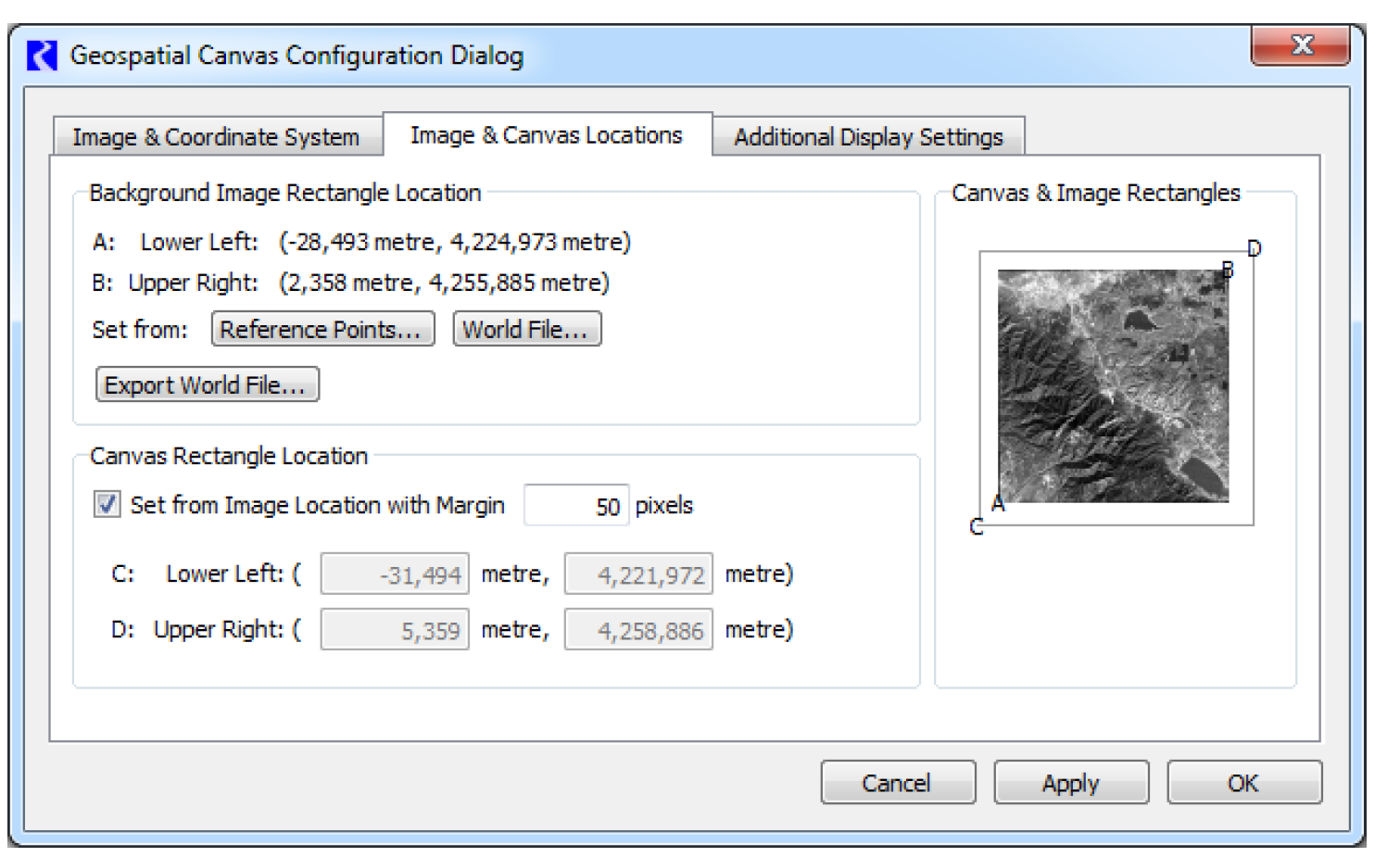Click the Apply button
Screen dimensions: 1400x857
[x=1070, y=783]
